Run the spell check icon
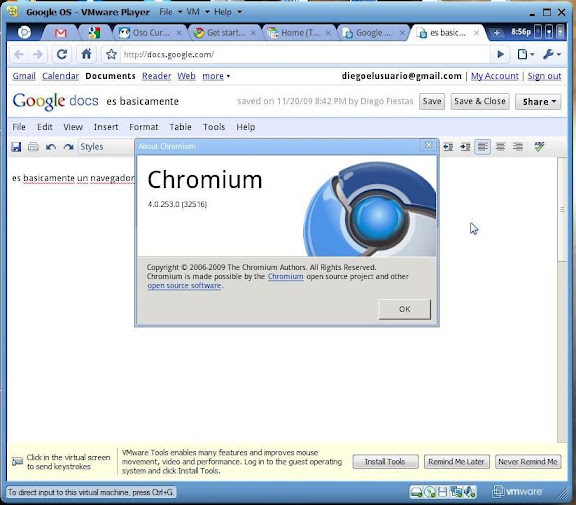Image resolution: width=576 pixels, height=505 pixels. [539, 147]
